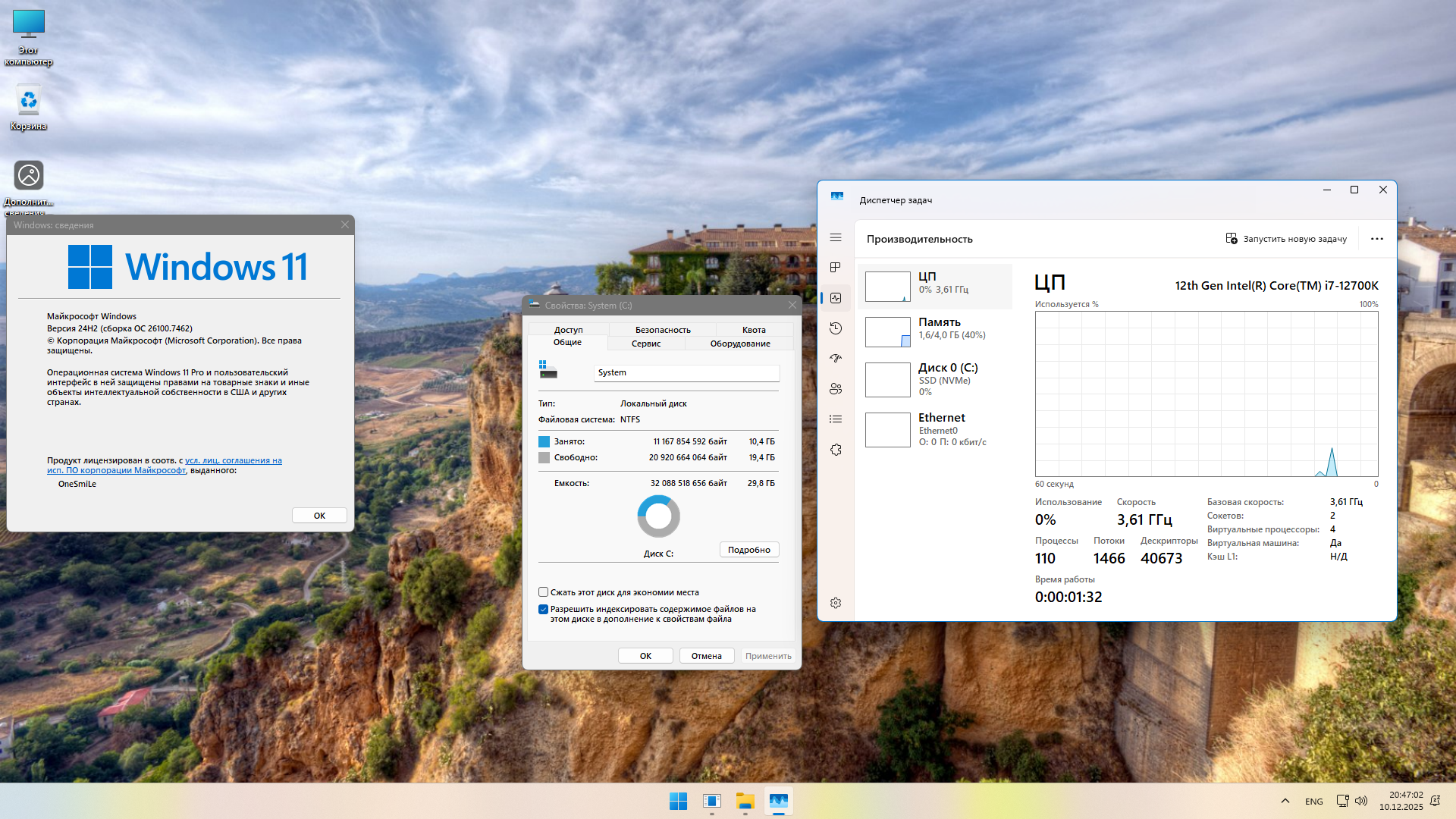
Task: Switch to the Безопасность tab
Action: 662,330
